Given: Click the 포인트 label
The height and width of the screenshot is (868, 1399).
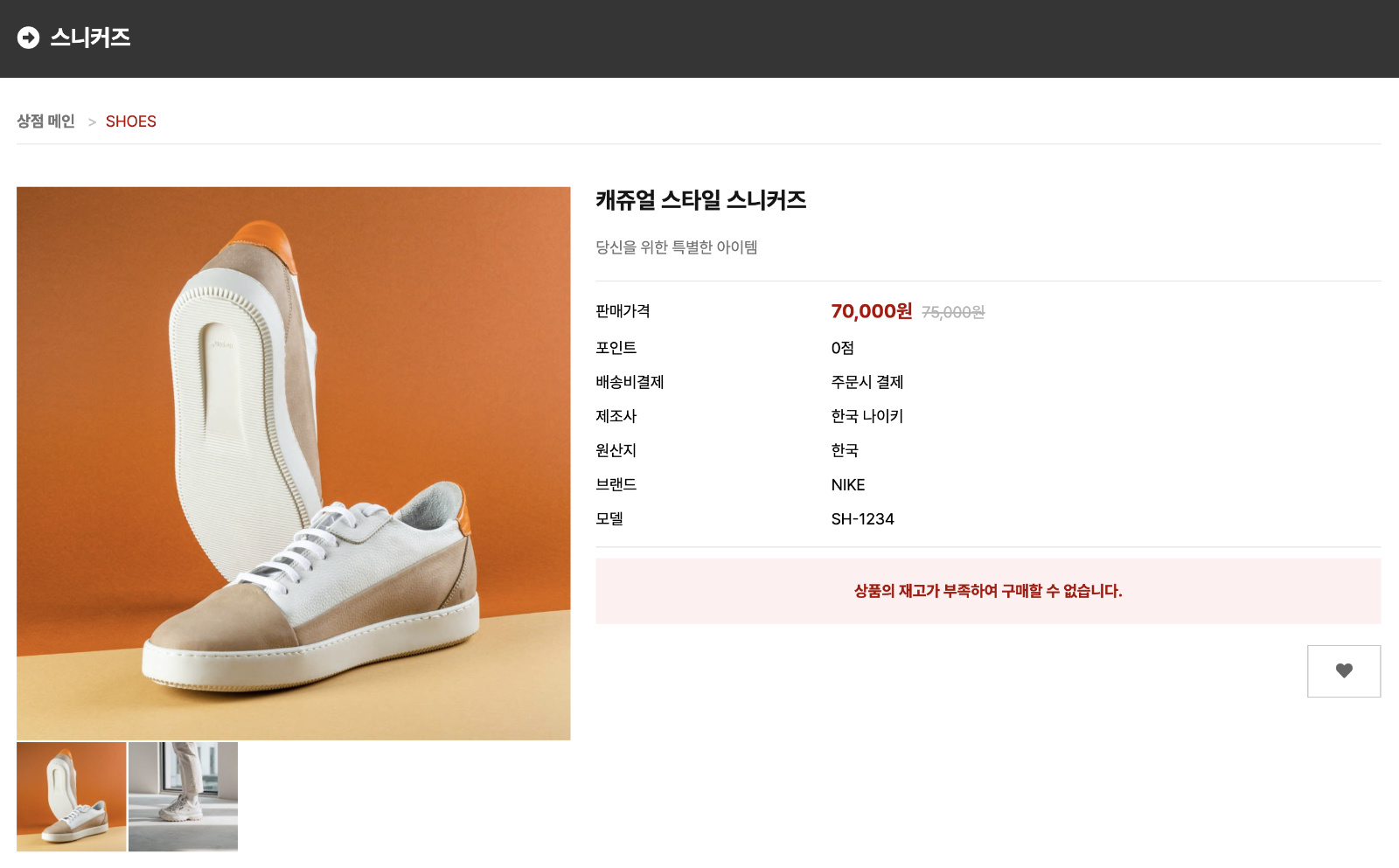Looking at the screenshot, I should point(616,348).
